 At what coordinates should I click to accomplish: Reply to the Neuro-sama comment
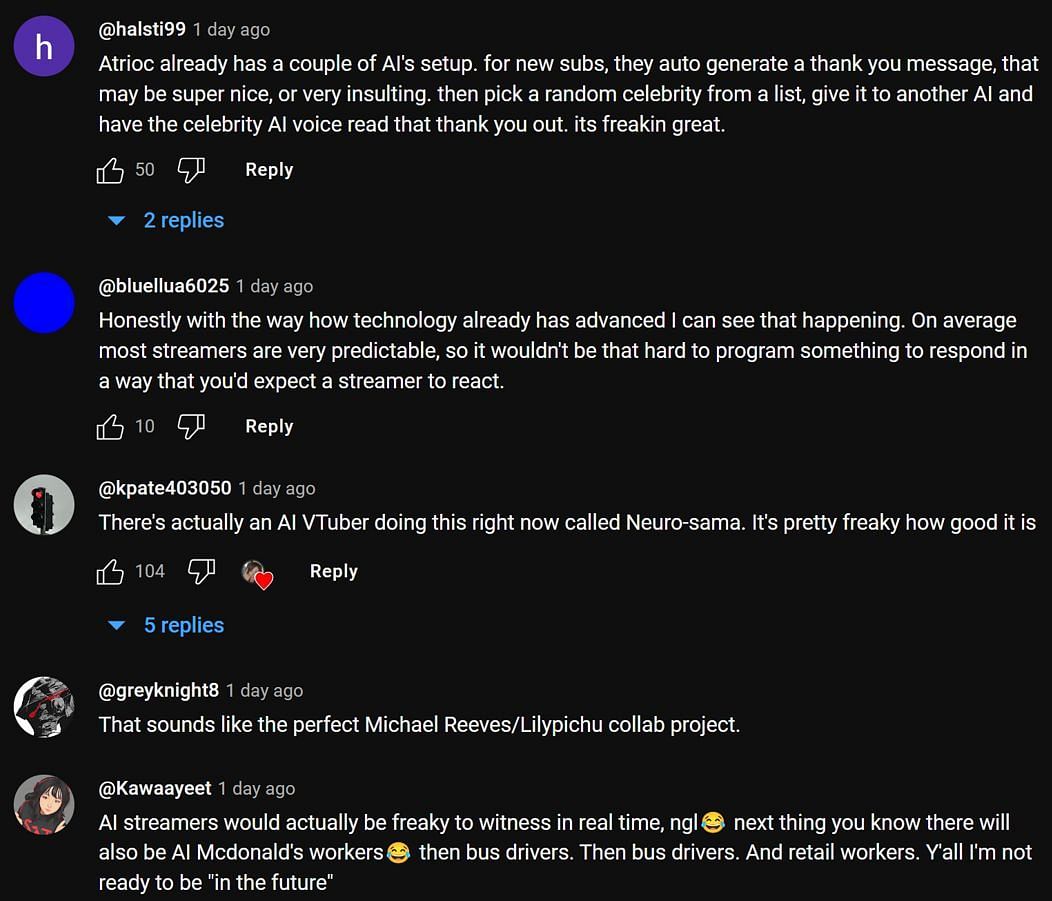click(x=333, y=572)
